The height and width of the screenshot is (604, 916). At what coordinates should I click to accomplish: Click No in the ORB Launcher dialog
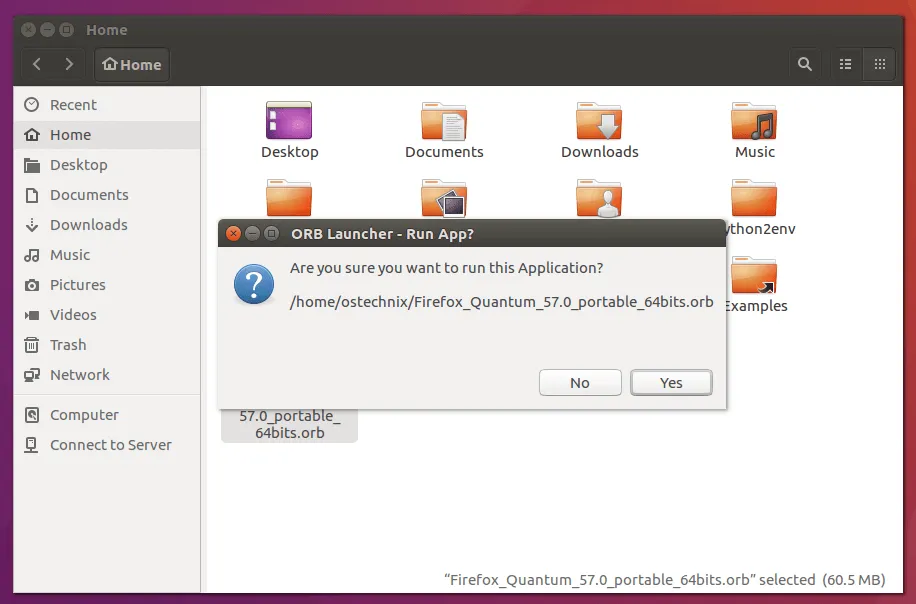(580, 383)
